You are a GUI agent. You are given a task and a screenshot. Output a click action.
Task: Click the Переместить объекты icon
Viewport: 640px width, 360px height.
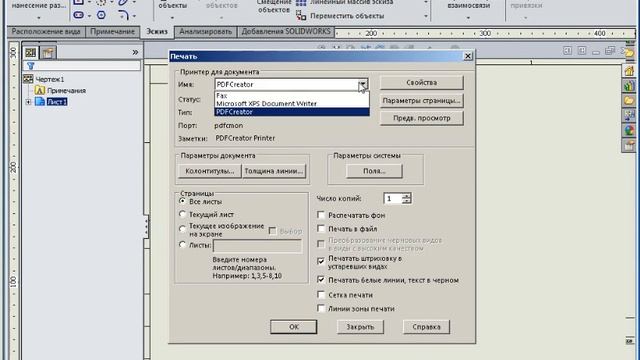click(x=301, y=16)
